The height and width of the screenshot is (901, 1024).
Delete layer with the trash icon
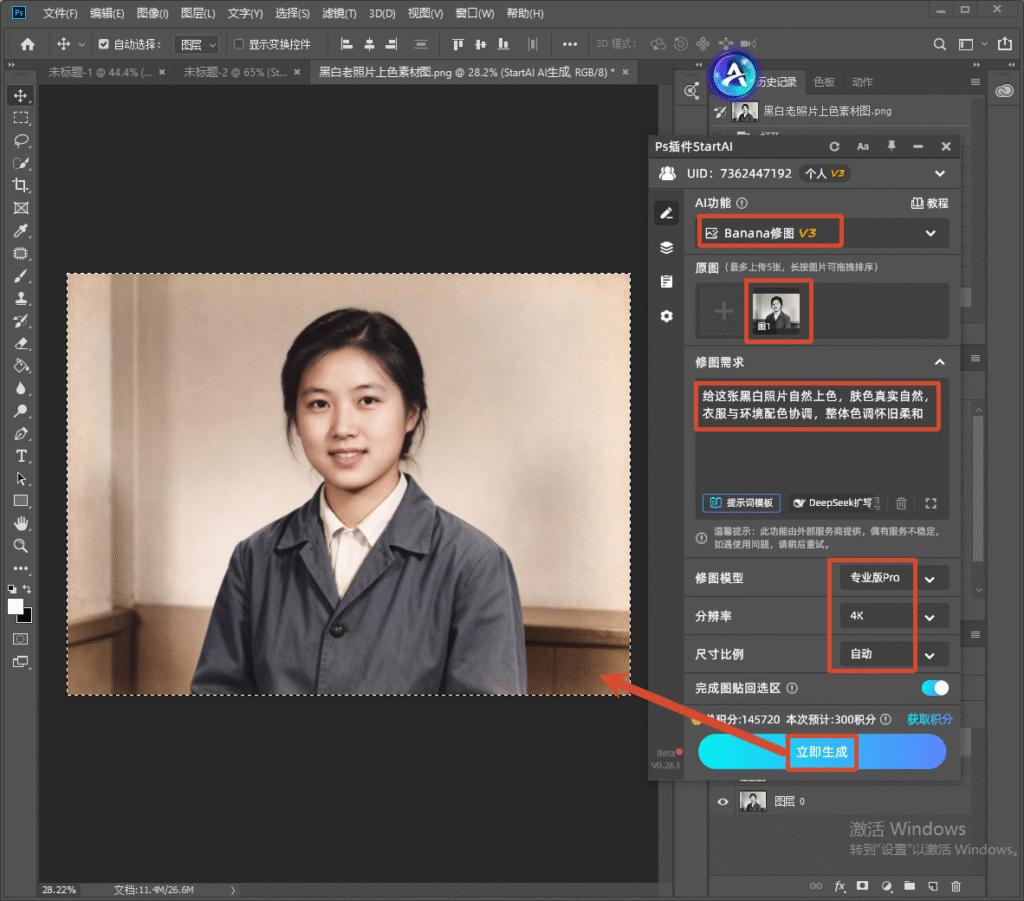click(955, 886)
